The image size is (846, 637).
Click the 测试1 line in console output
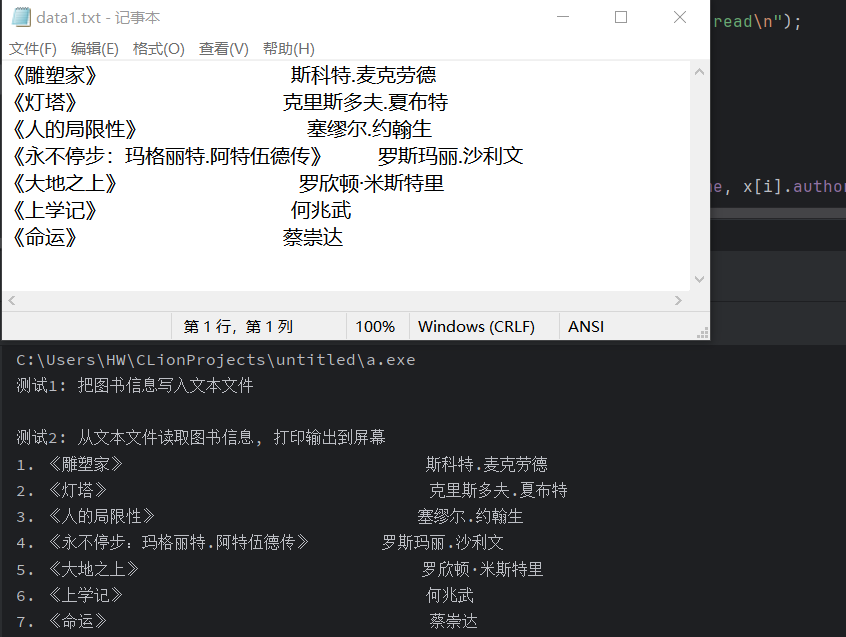(134, 385)
